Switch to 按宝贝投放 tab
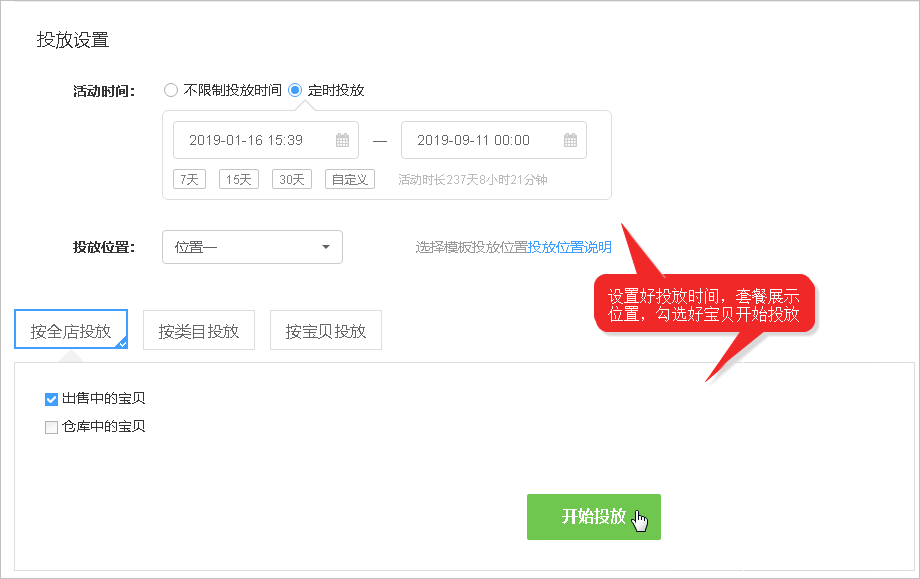The image size is (920, 579). click(x=326, y=330)
